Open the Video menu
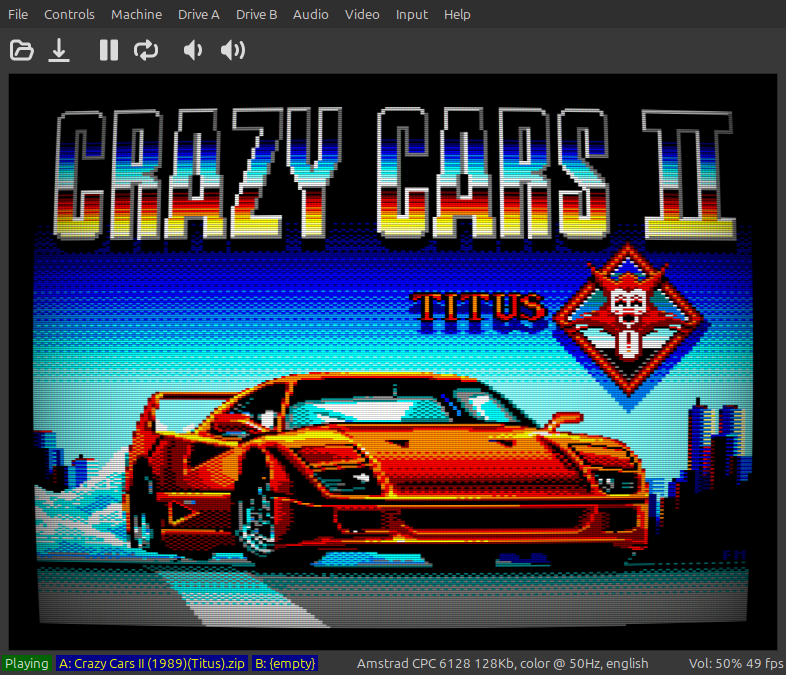 (x=362, y=15)
